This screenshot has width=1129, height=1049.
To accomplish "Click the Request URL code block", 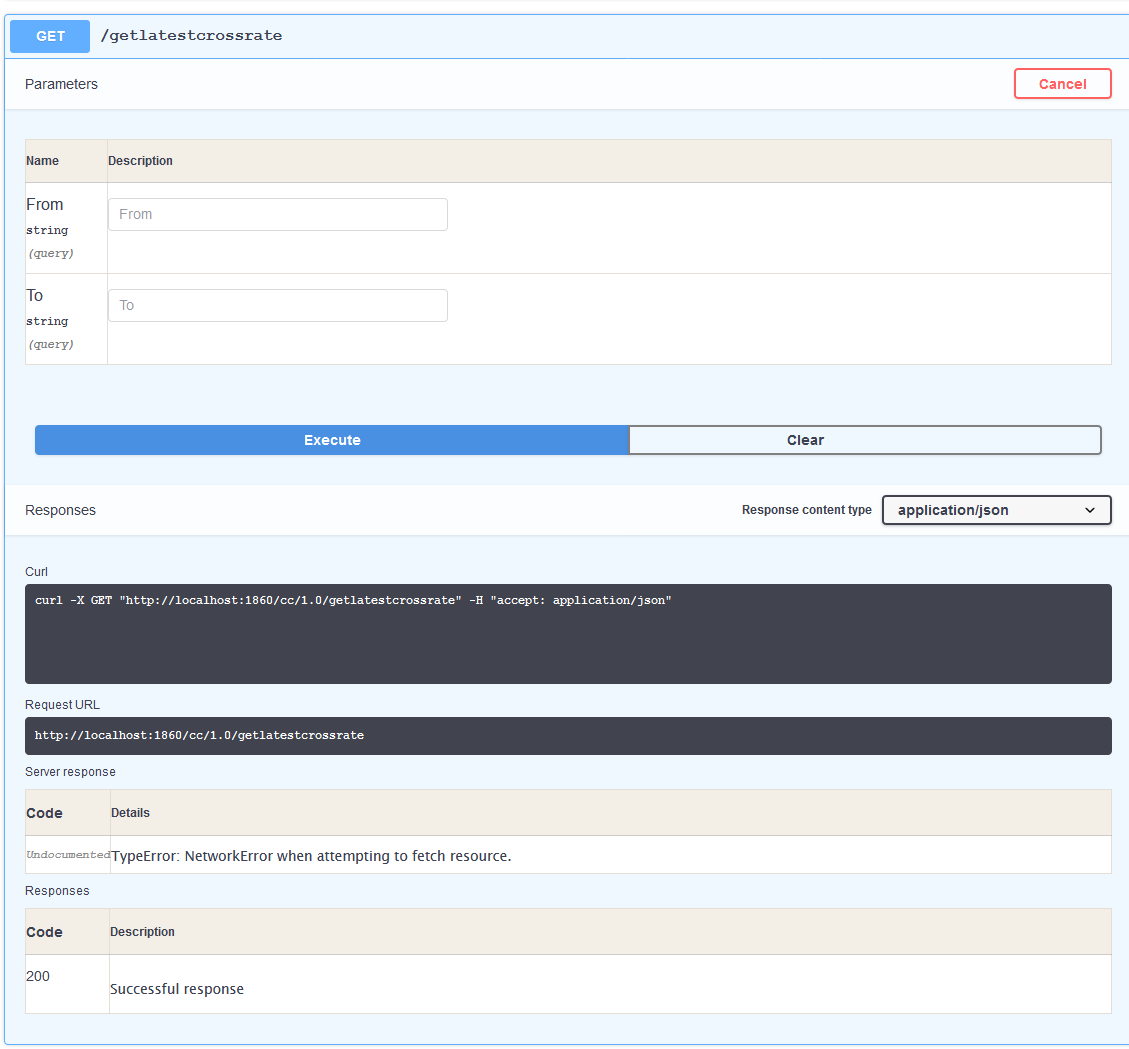I will click(x=567, y=735).
